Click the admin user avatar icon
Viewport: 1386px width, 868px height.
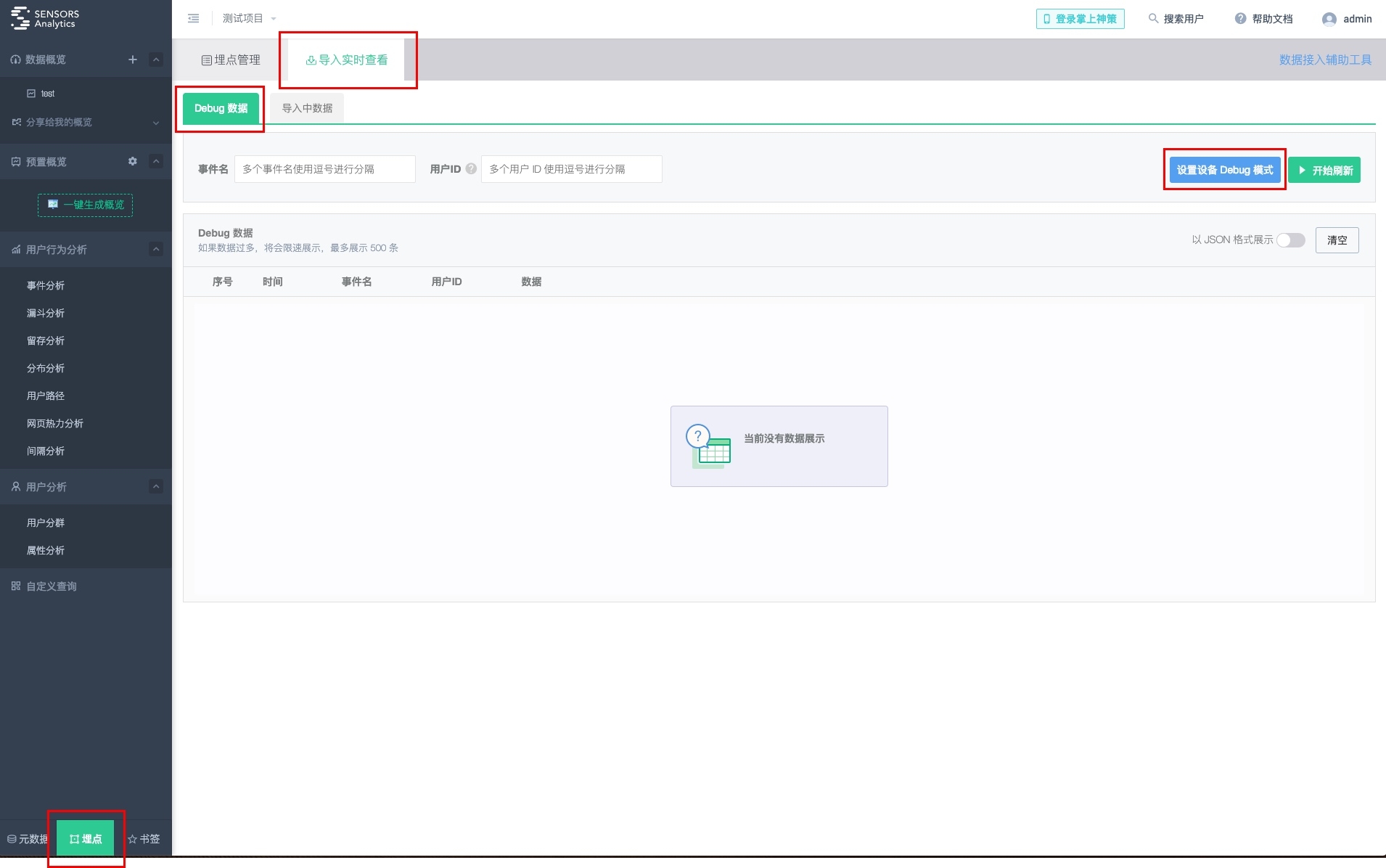pyautogui.click(x=1329, y=20)
